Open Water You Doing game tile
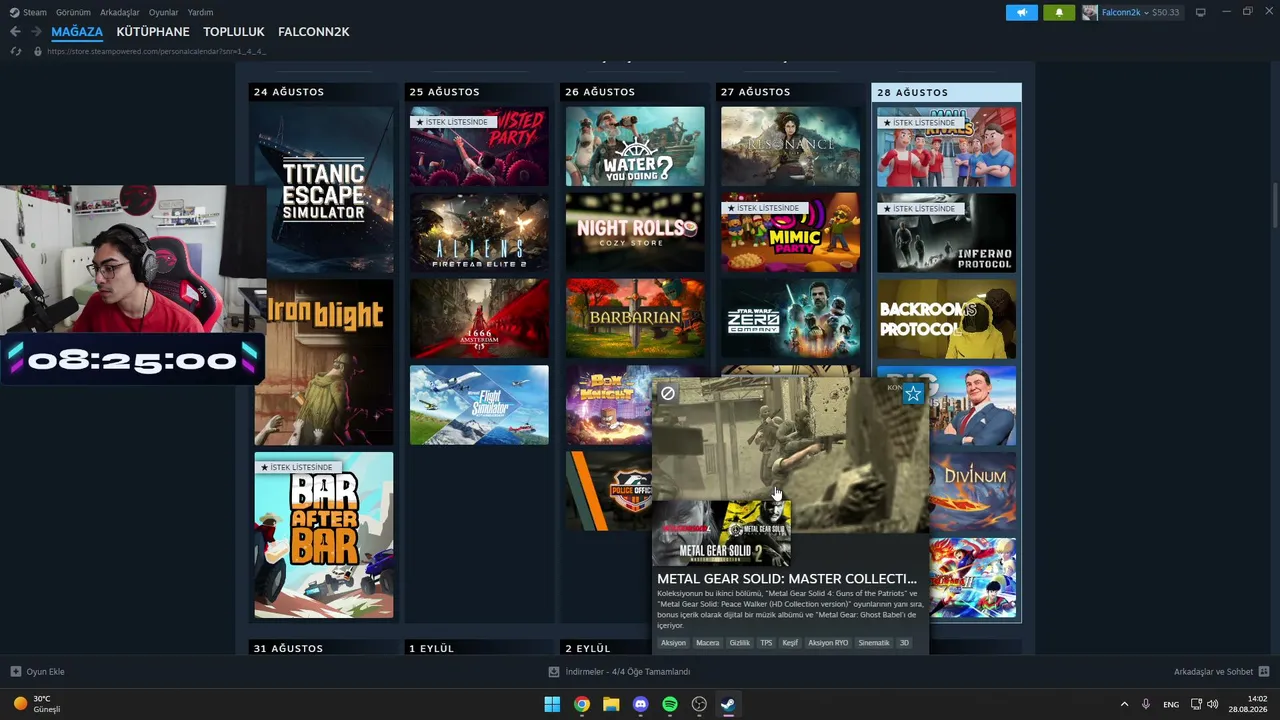 click(x=635, y=146)
